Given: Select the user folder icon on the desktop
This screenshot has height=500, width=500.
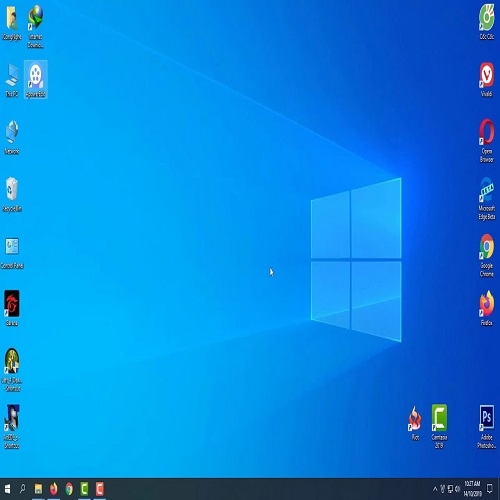Looking at the screenshot, I should point(12,23).
